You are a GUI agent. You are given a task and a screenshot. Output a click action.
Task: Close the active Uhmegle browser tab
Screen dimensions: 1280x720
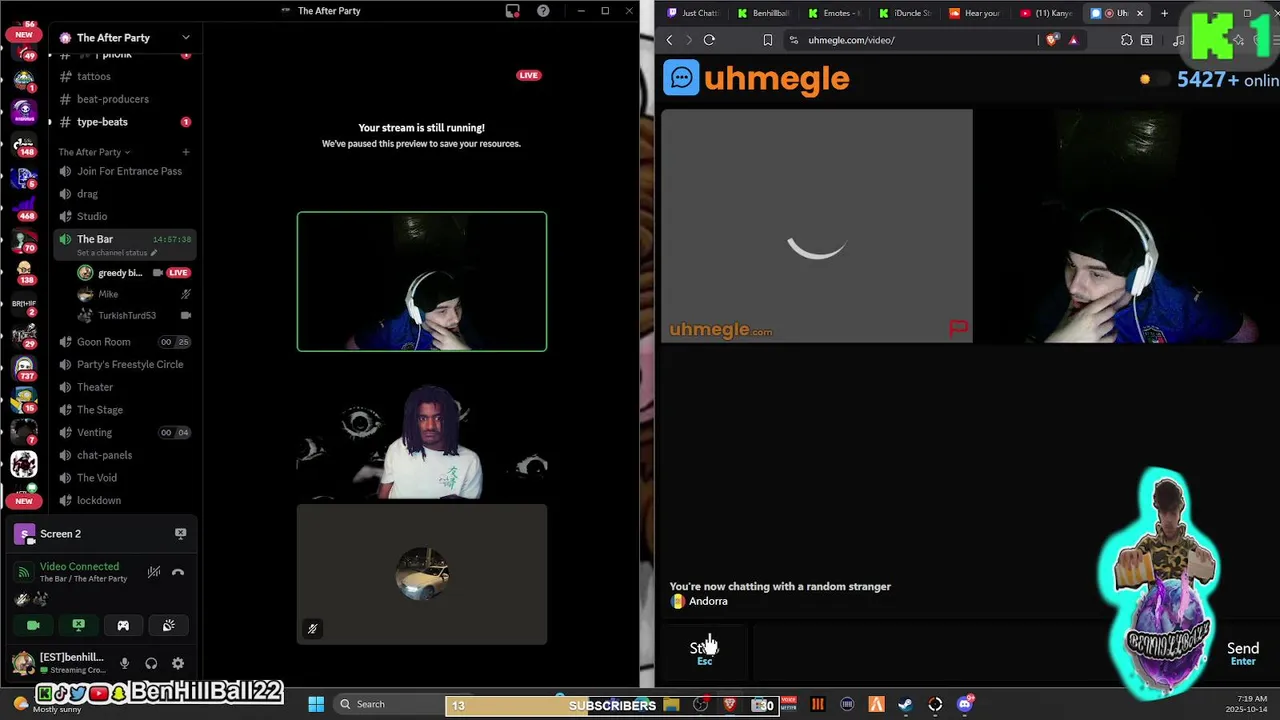click(1138, 13)
